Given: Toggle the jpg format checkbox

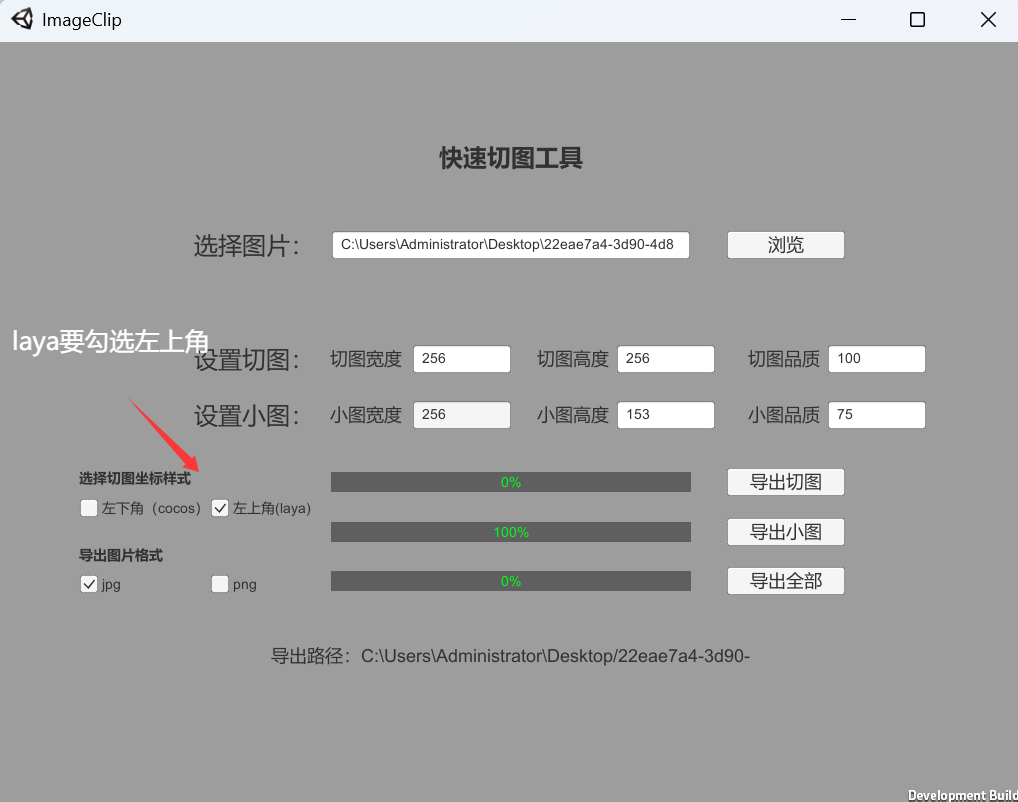Looking at the screenshot, I should (x=89, y=584).
